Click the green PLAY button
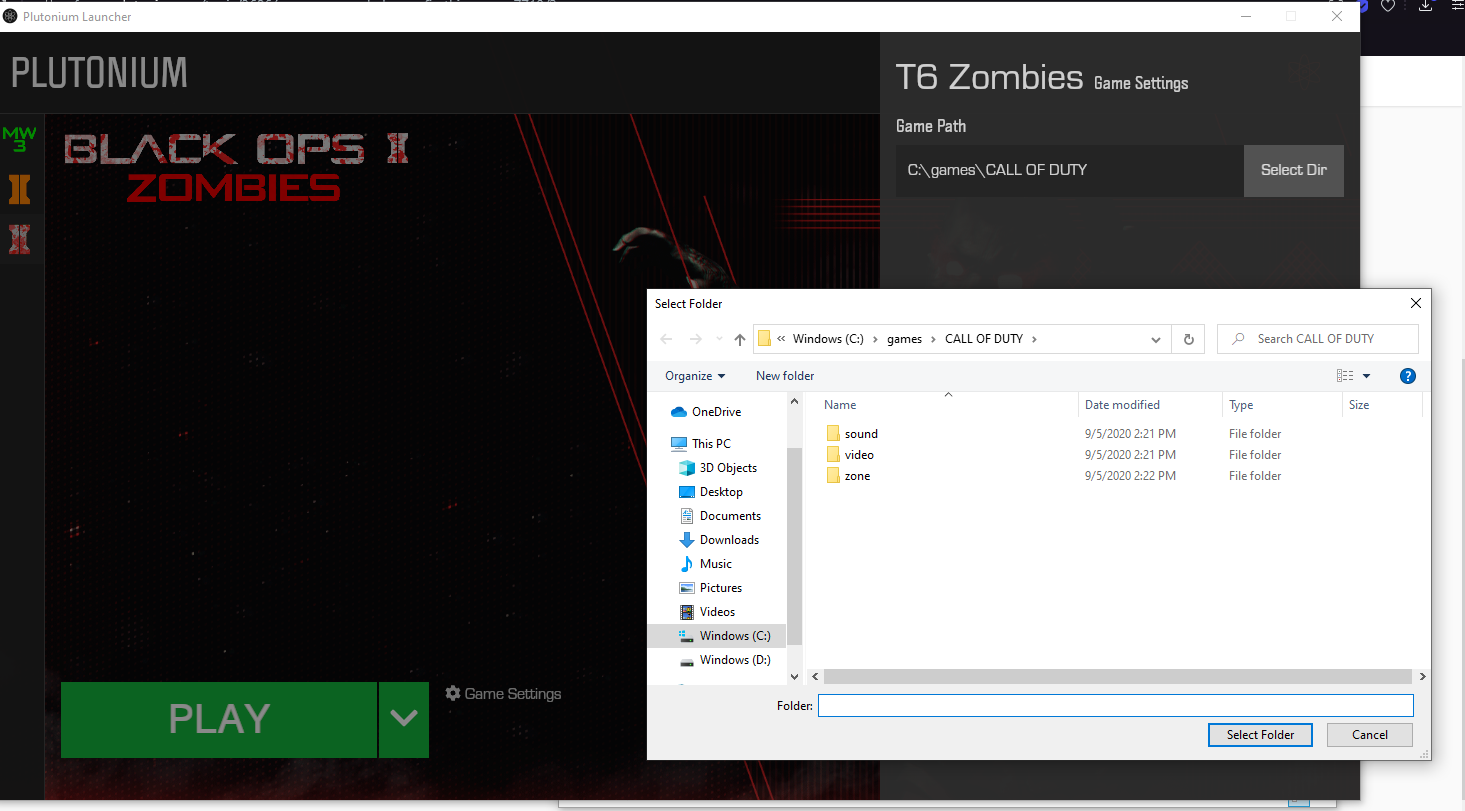 pos(219,719)
